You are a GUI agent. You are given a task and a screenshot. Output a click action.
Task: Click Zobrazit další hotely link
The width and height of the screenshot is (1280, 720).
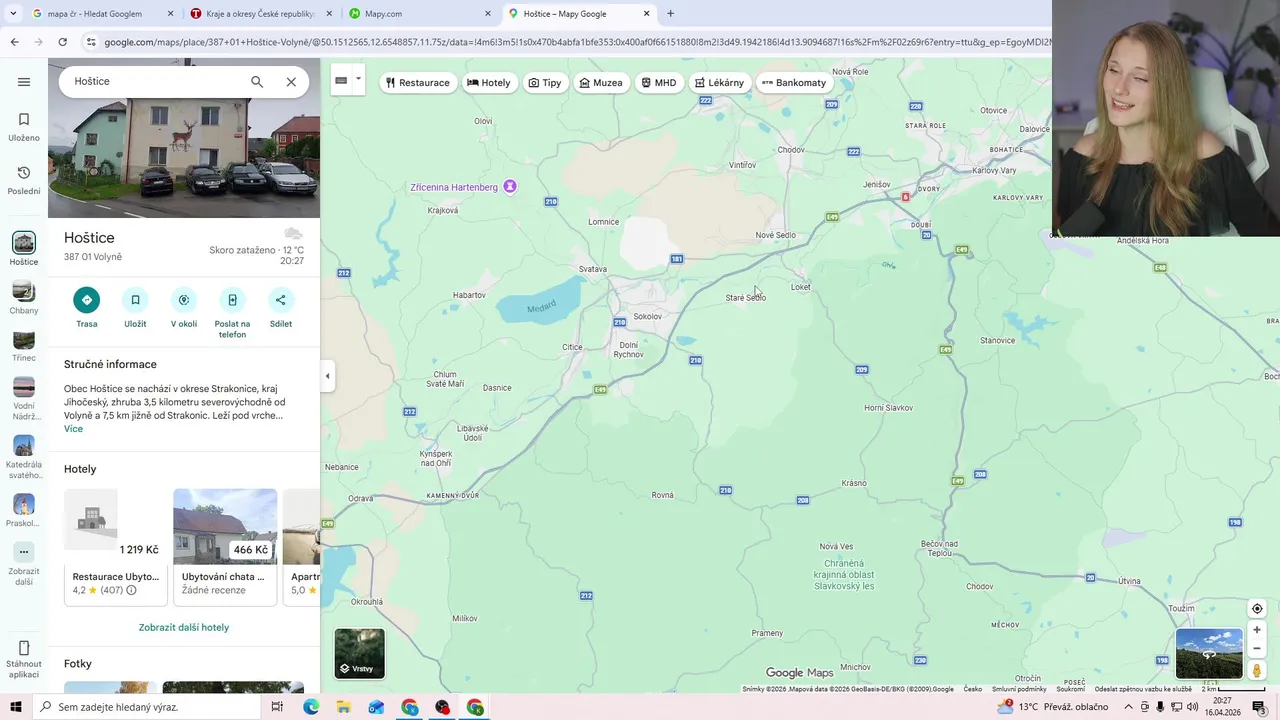coord(184,628)
